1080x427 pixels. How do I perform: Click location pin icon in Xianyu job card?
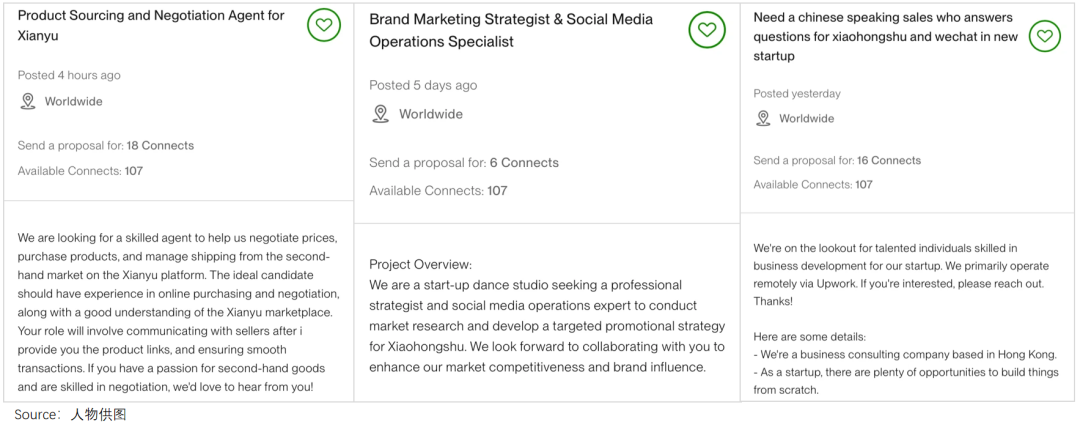click(28, 101)
